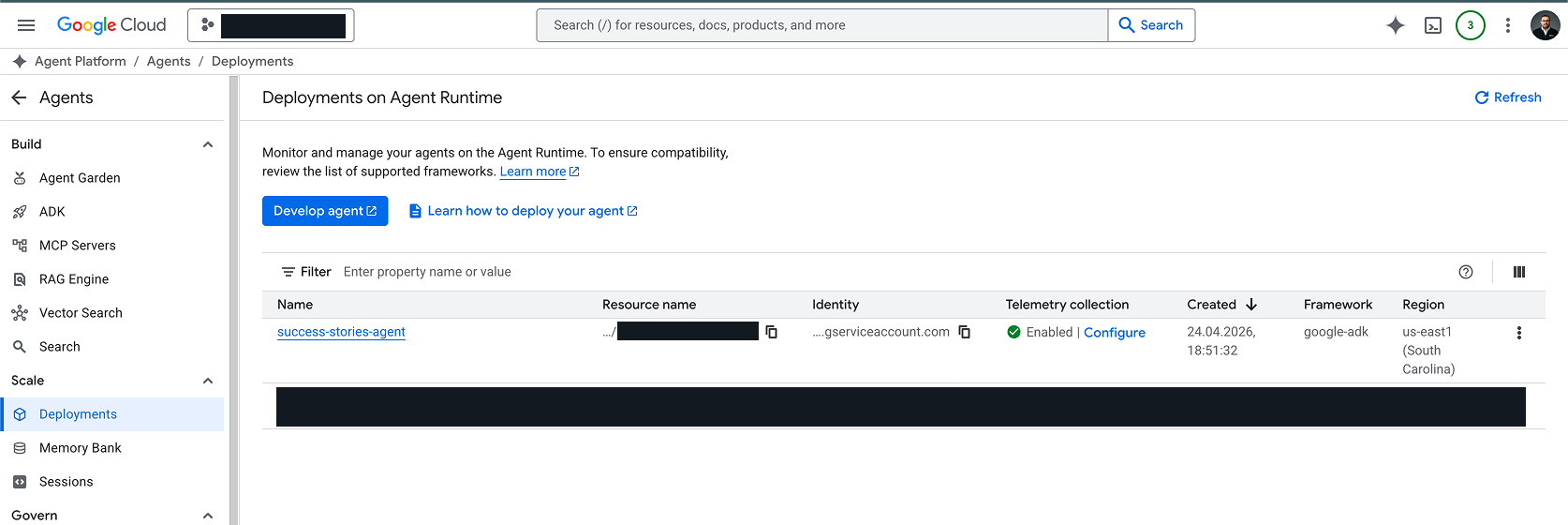
Task: Open the project selector dropdown
Action: click(271, 25)
